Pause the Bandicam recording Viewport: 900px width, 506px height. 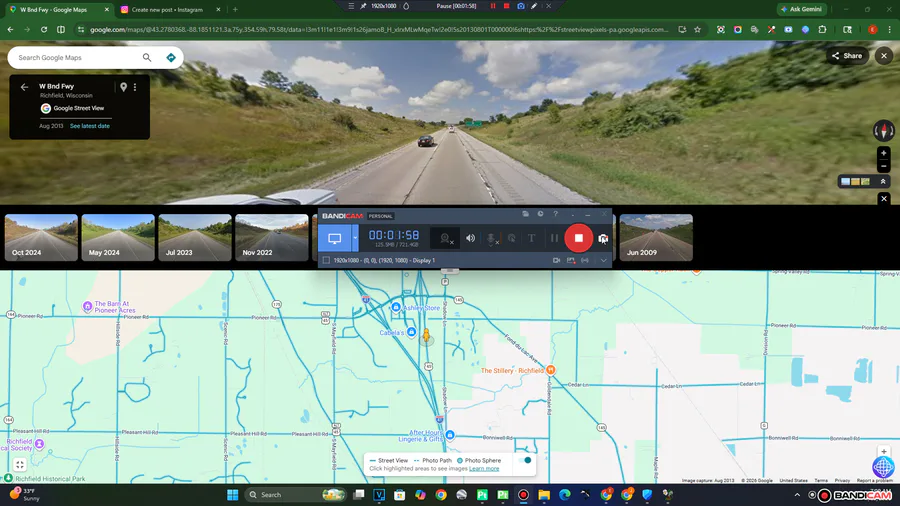click(x=554, y=238)
